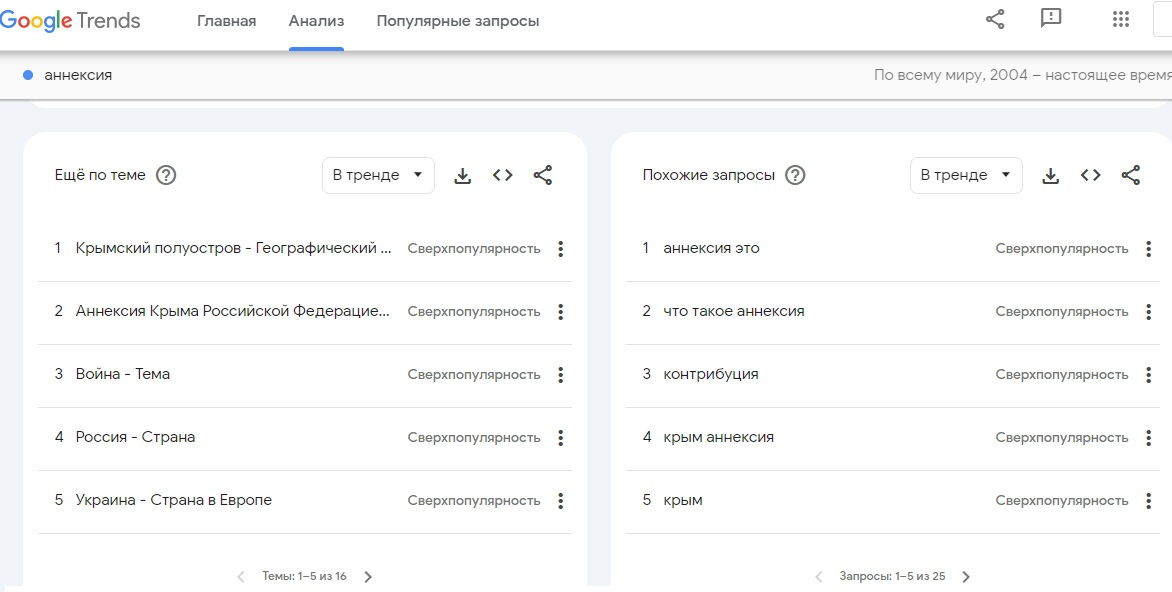Viewport: 1172px width, 592px height.
Task: Click Сверхпопулярность label for крым аннексия
Action: point(1061,437)
